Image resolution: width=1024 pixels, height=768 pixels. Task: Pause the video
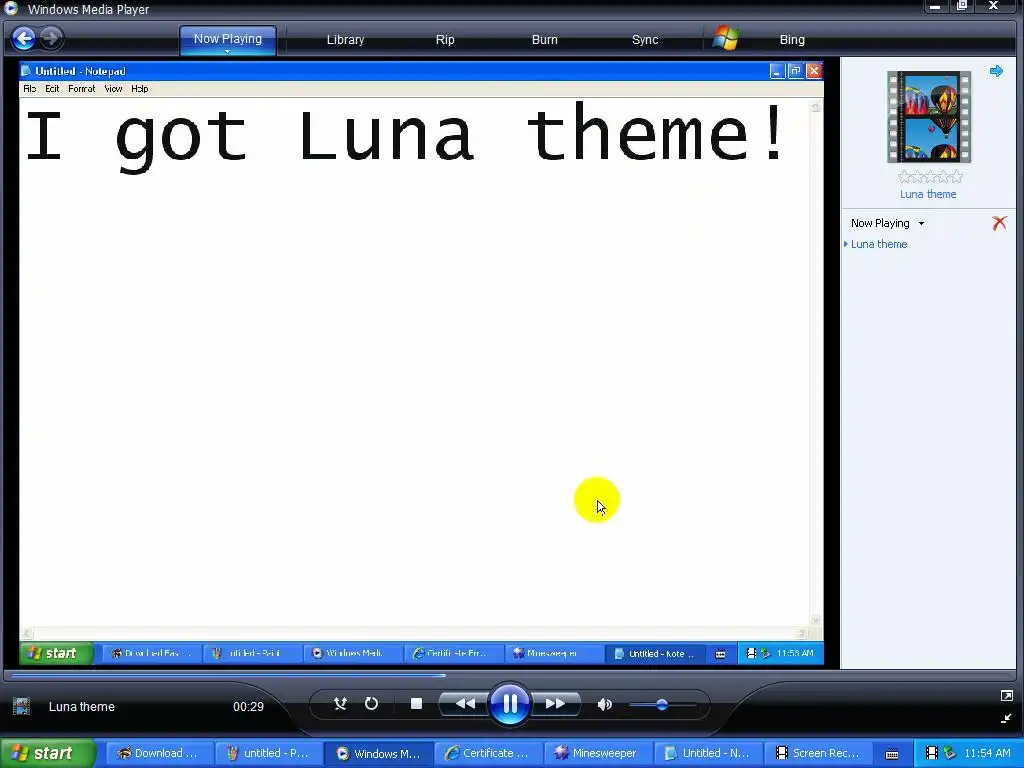tap(509, 703)
